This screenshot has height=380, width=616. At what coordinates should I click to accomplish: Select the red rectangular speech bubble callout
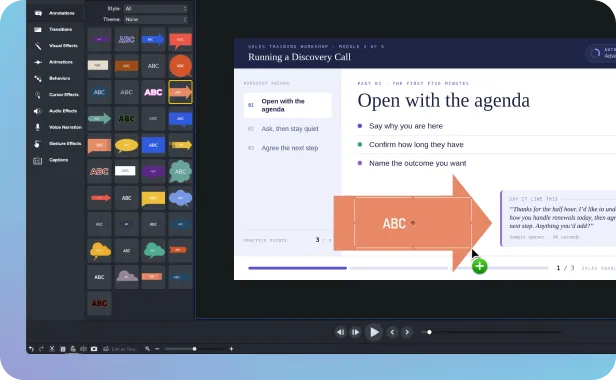coord(180,39)
